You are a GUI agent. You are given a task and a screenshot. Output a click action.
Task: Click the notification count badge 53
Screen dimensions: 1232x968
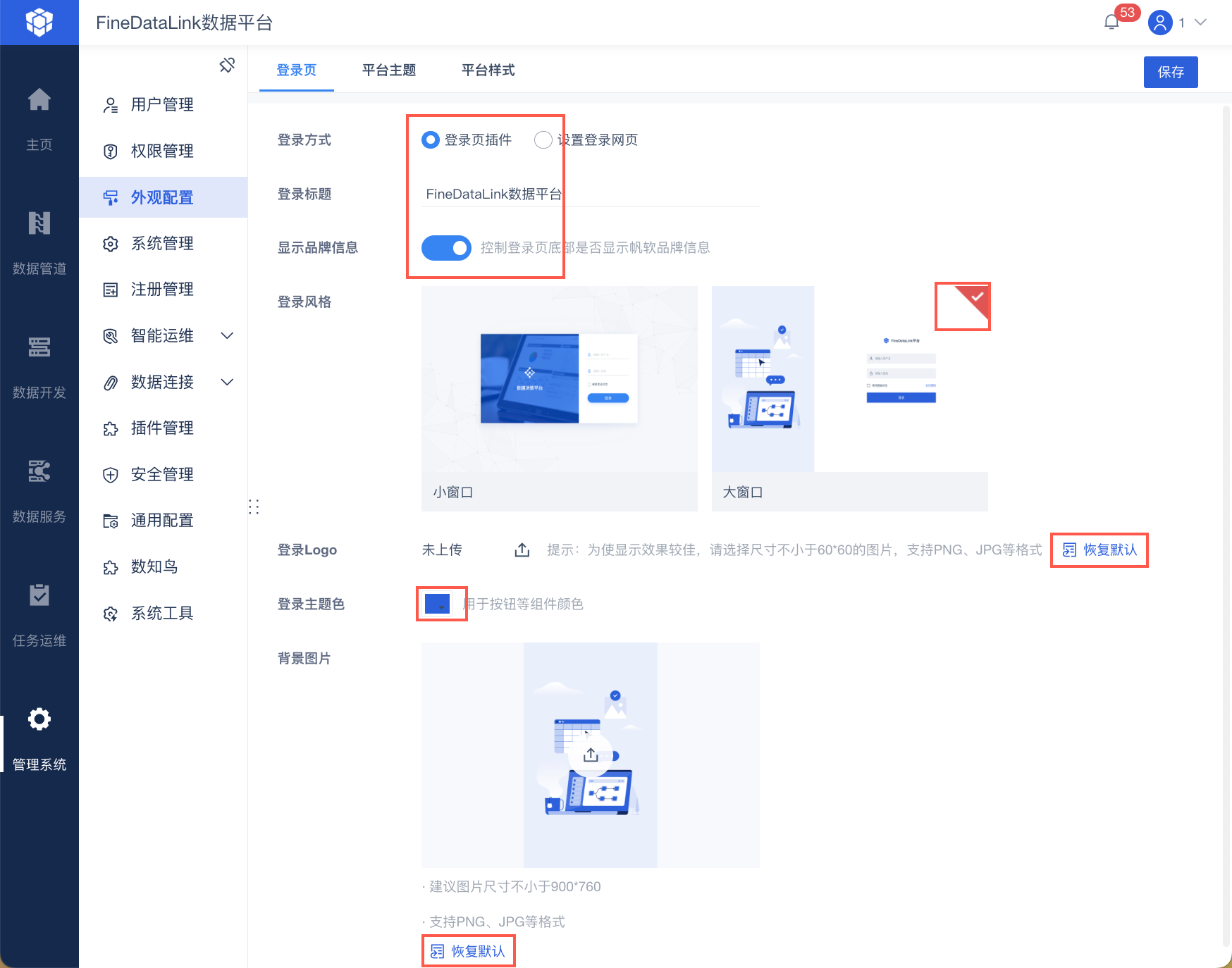tap(1128, 13)
